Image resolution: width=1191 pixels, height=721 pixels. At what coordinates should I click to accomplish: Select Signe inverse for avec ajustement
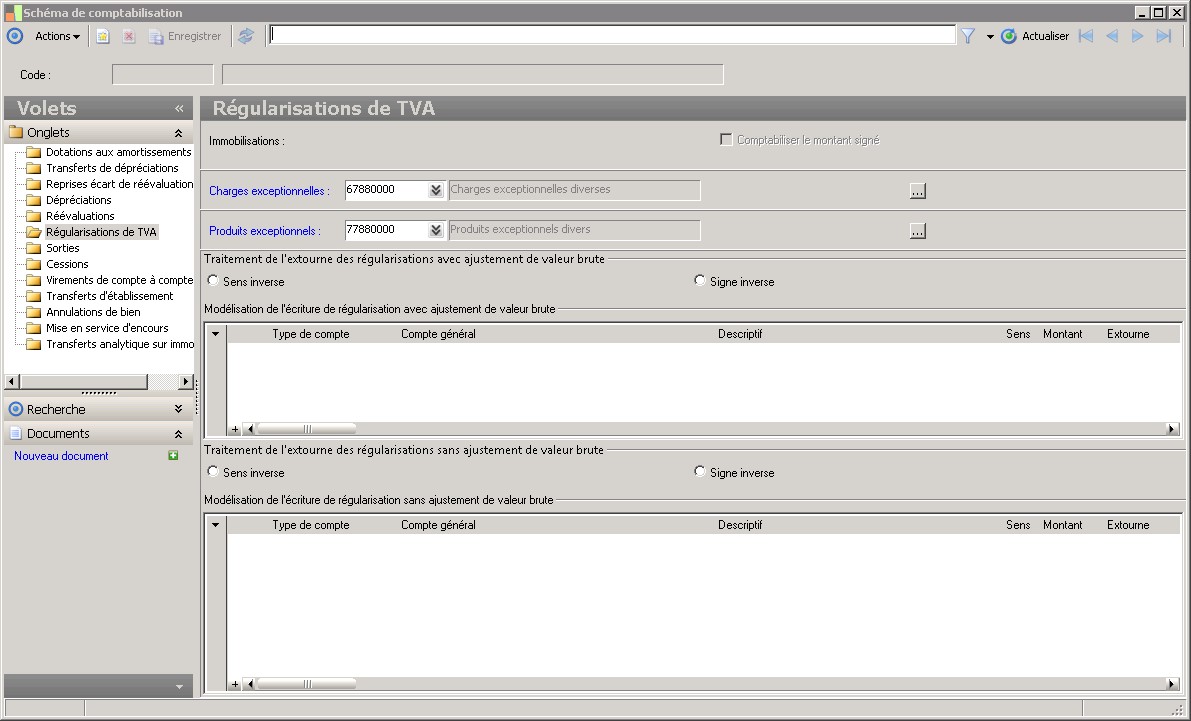click(700, 280)
